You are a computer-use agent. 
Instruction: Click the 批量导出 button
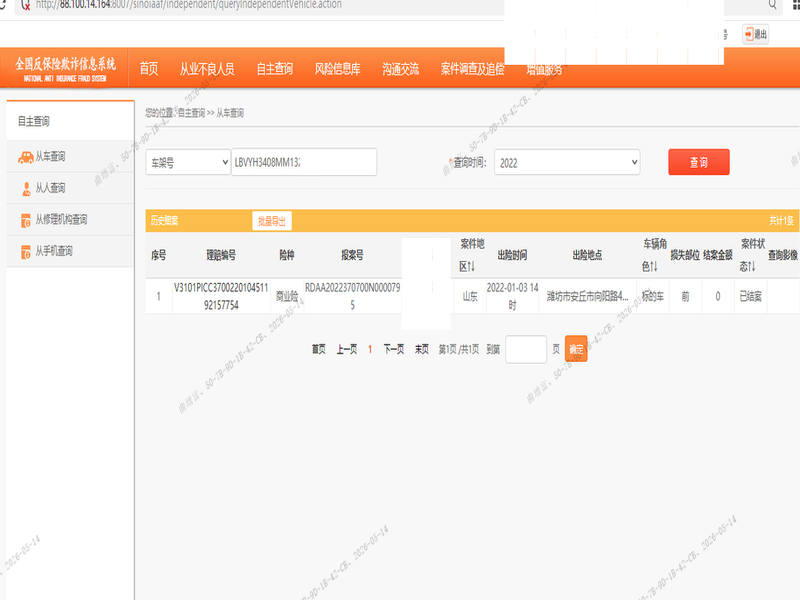point(271,221)
